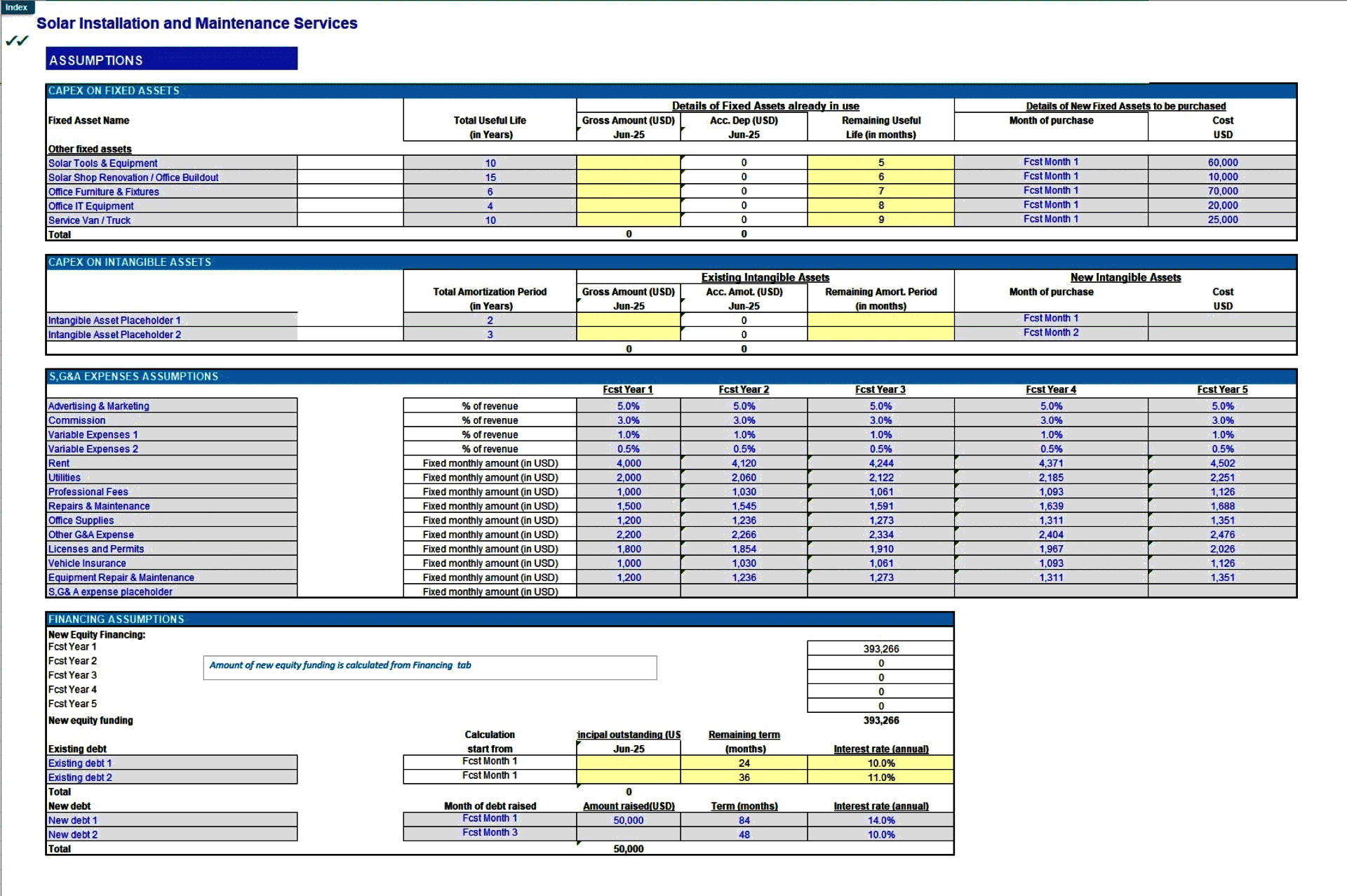1347x896 pixels.
Task: Click New debt 2 term 48 months
Action: (744, 834)
